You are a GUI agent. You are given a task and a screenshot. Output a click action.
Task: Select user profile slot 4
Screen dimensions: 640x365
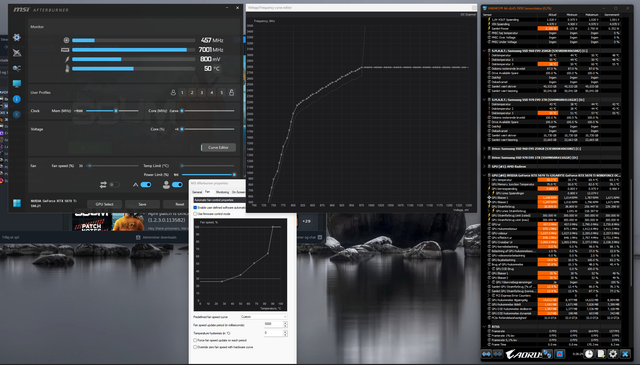212,93
